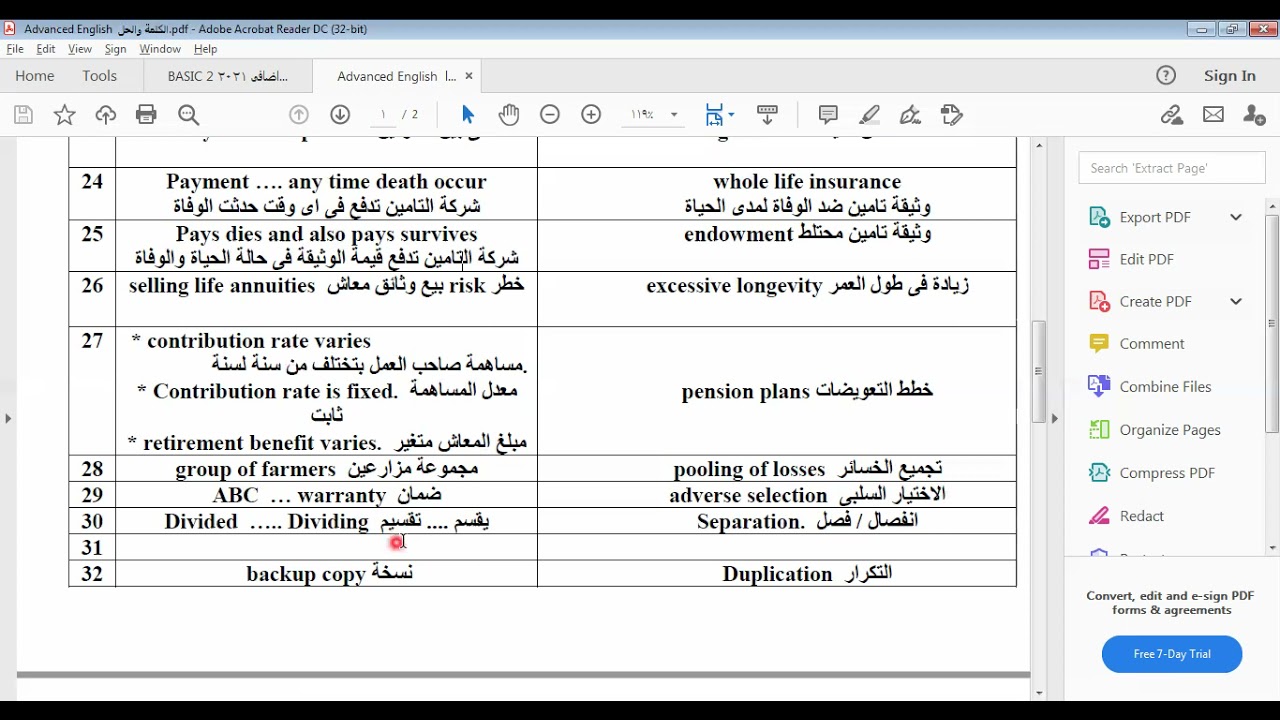Bookmark with the star icon
Viewport: 1280px width, 720px height.
point(64,115)
